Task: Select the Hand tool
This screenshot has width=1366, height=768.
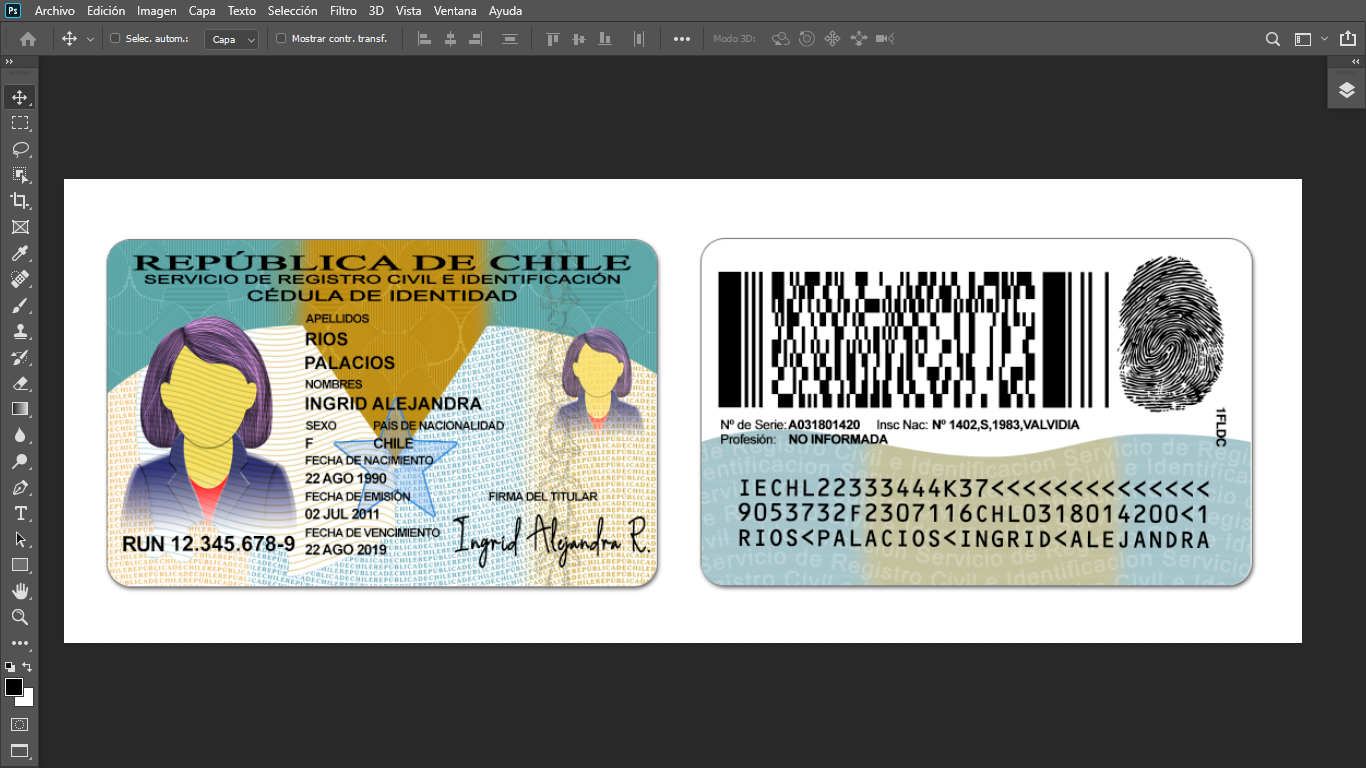Action: (x=19, y=591)
